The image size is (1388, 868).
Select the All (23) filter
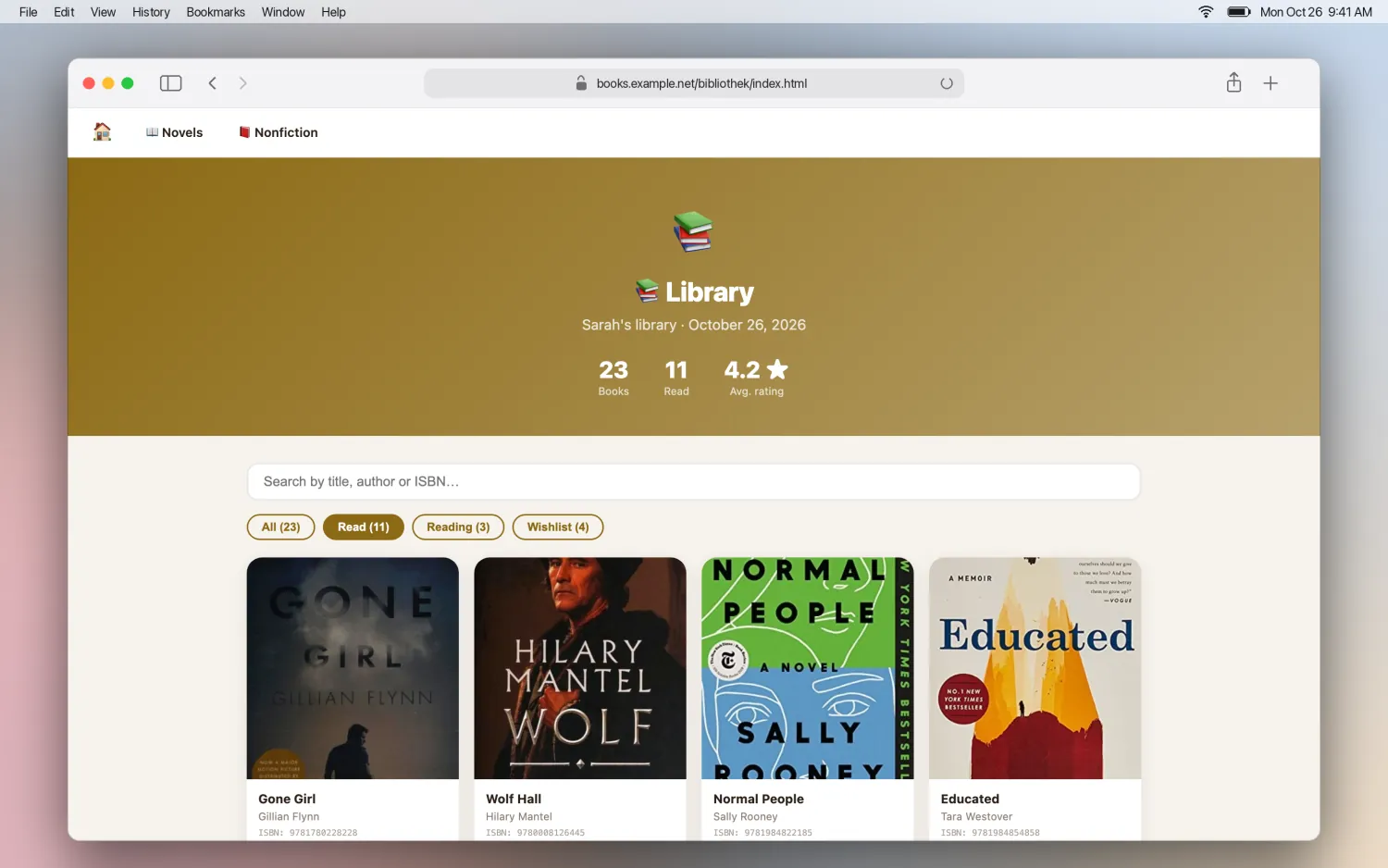pyautogui.click(x=281, y=527)
